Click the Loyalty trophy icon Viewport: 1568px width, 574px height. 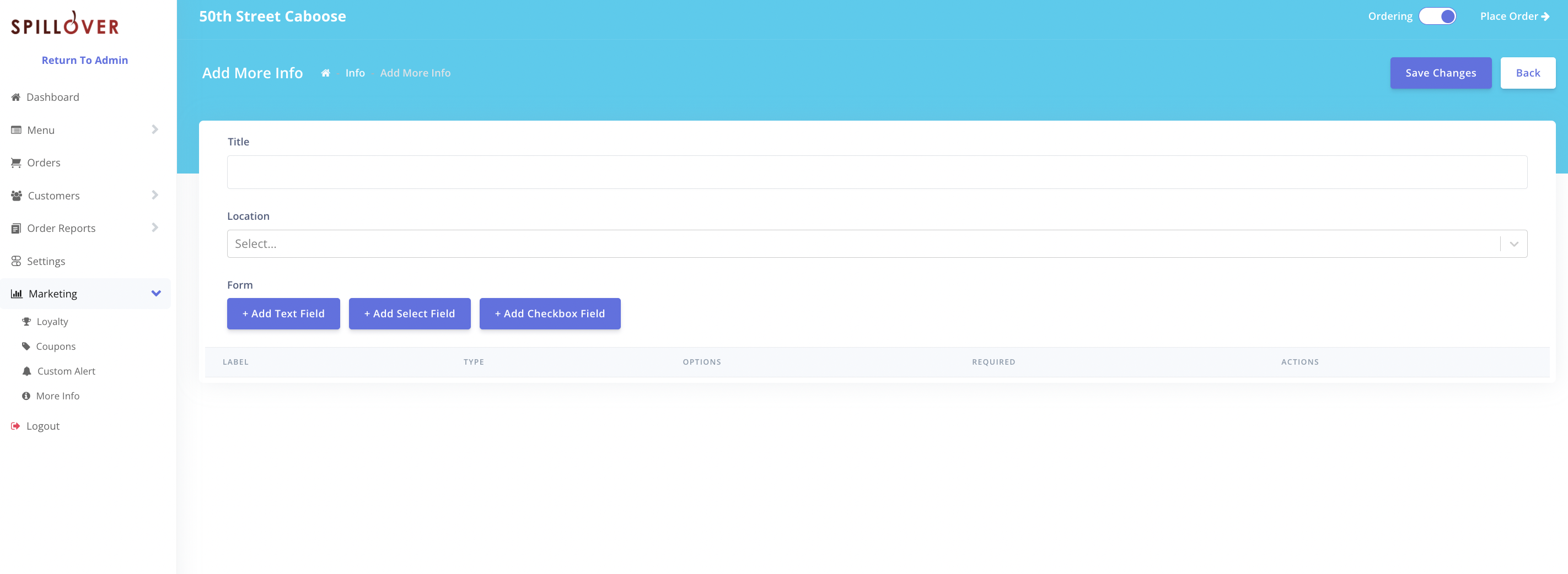[x=26, y=322]
